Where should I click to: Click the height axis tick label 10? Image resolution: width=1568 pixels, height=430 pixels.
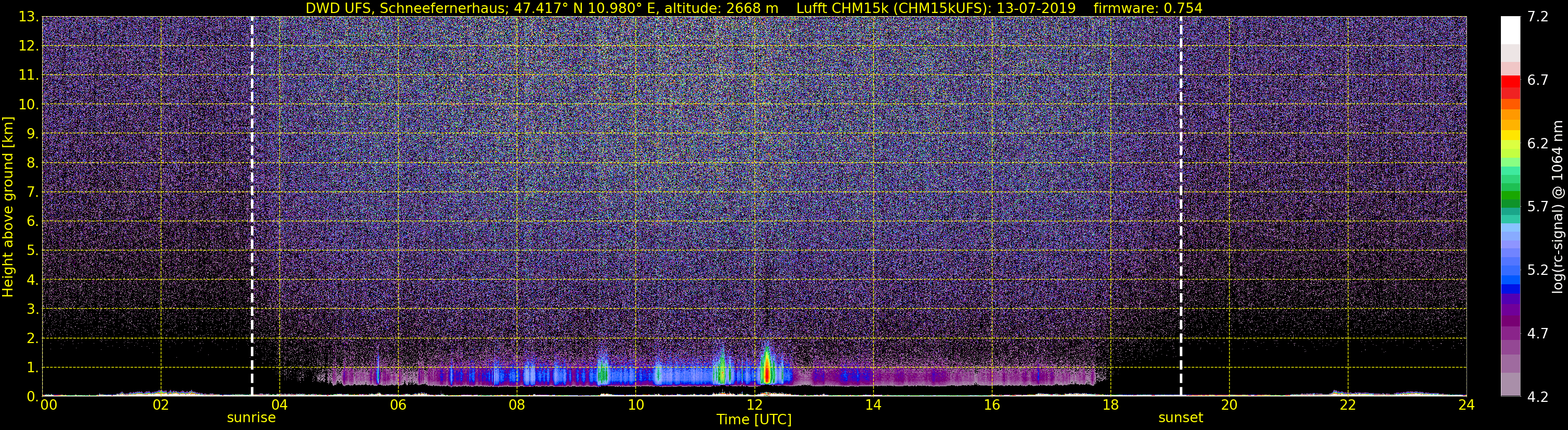29,105
